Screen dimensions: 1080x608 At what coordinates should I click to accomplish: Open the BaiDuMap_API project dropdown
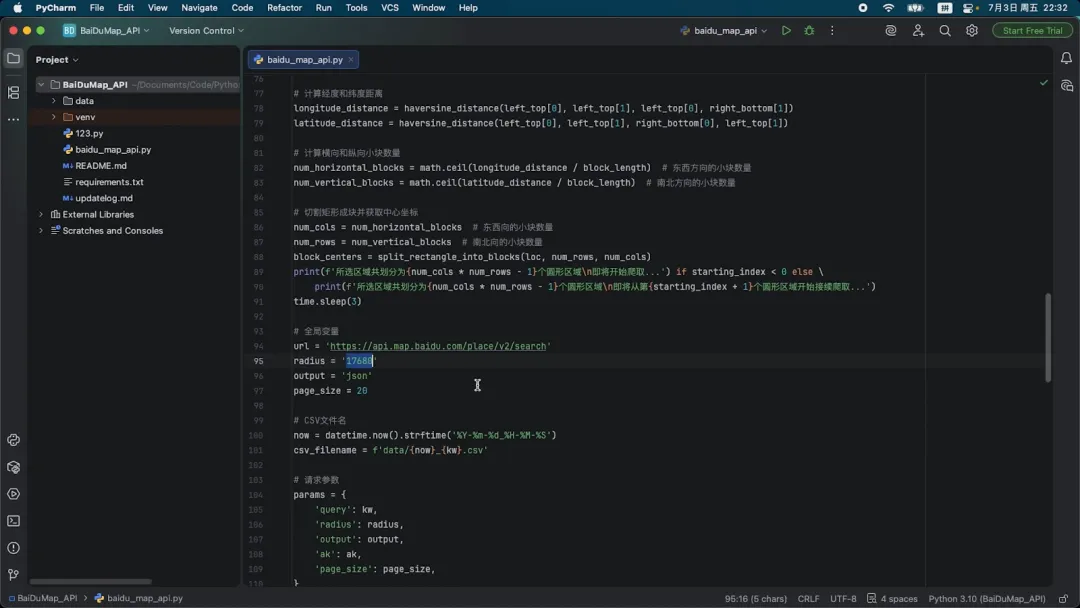(x=106, y=30)
